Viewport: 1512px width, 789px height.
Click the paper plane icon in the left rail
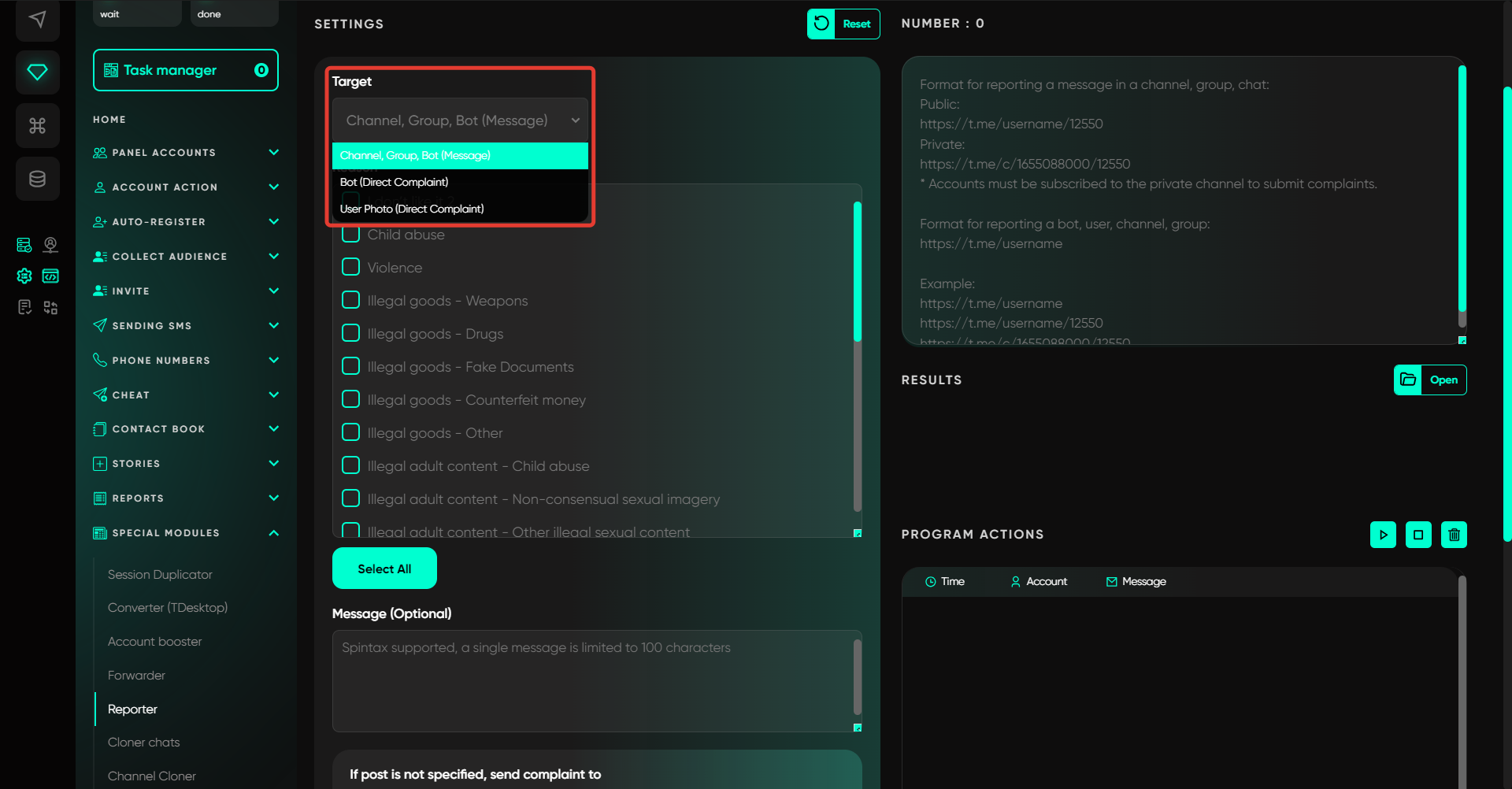pyautogui.click(x=37, y=20)
